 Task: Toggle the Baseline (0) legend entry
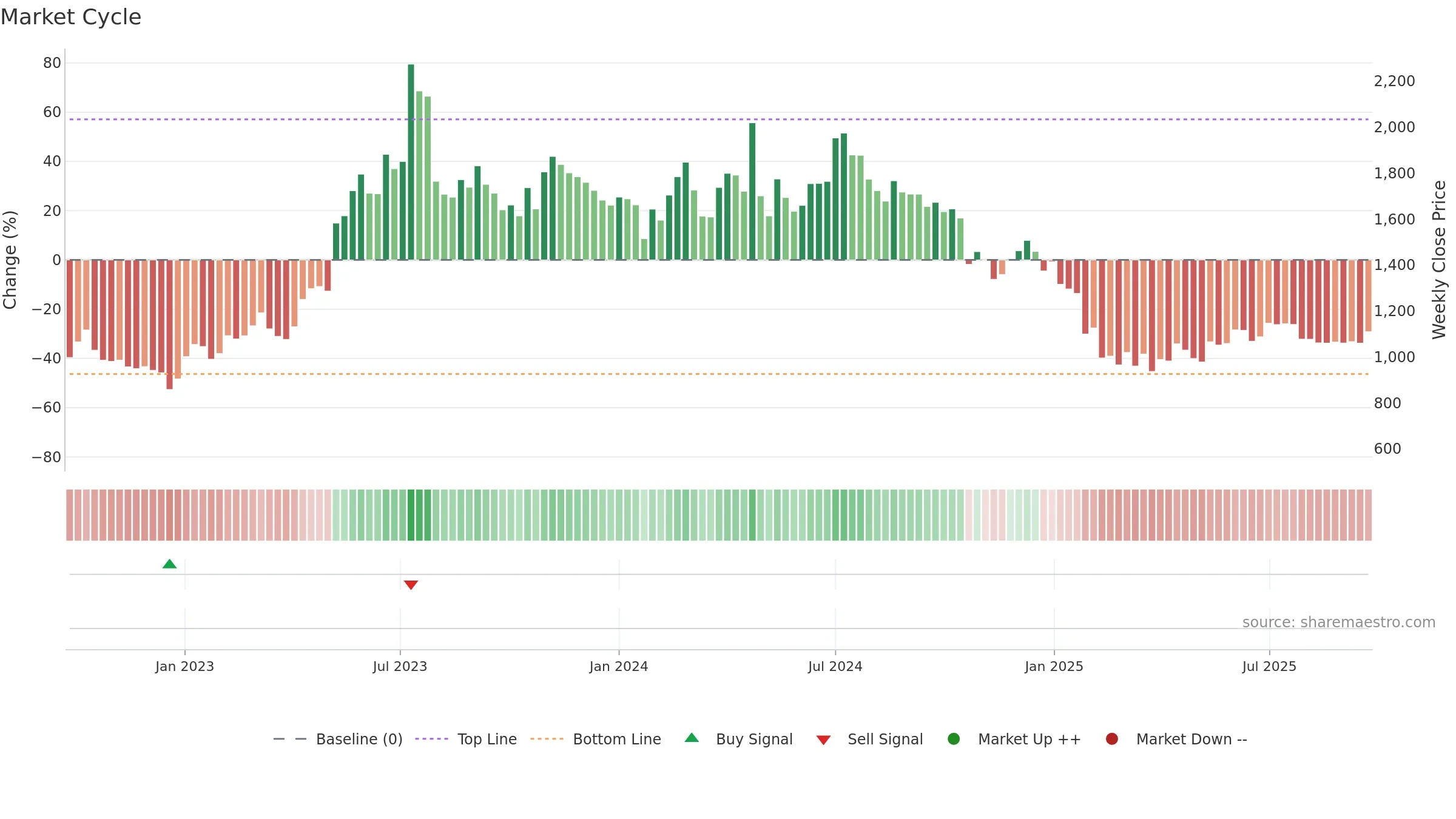coord(338,740)
